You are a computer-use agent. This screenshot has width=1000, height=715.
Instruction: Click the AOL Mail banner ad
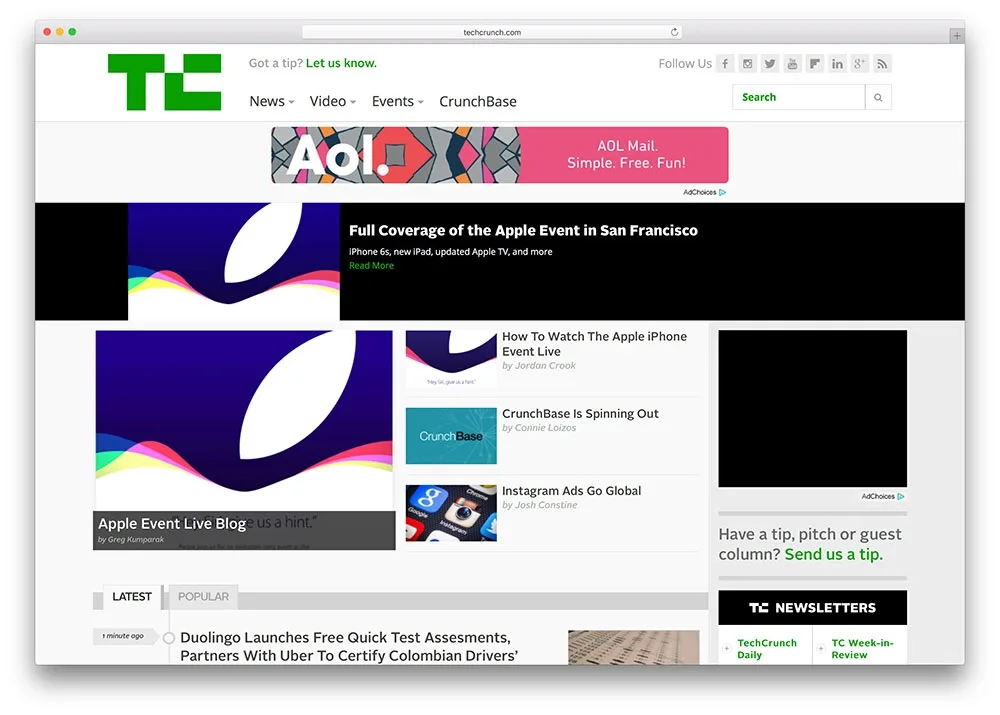[x=499, y=155]
